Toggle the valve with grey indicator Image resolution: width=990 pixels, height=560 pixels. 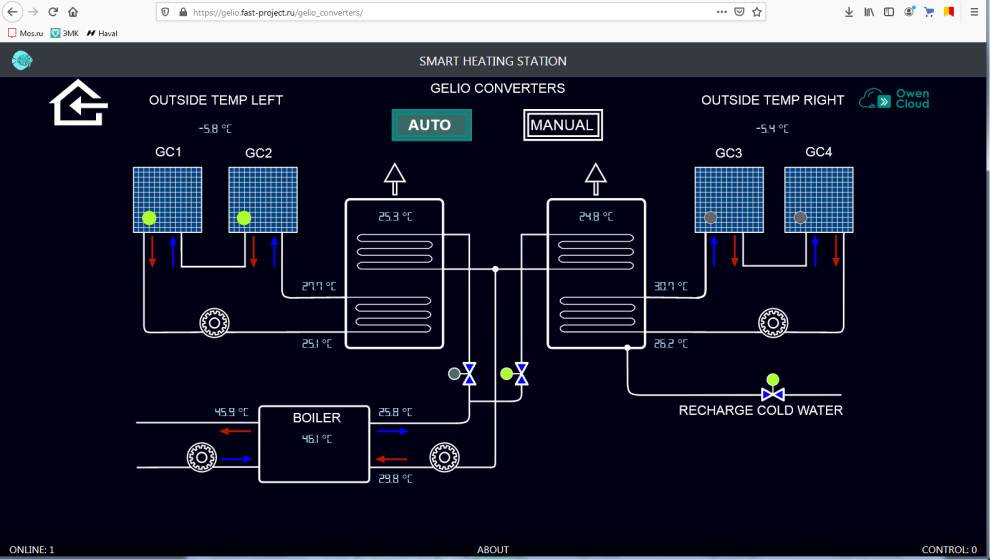(470, 374)
